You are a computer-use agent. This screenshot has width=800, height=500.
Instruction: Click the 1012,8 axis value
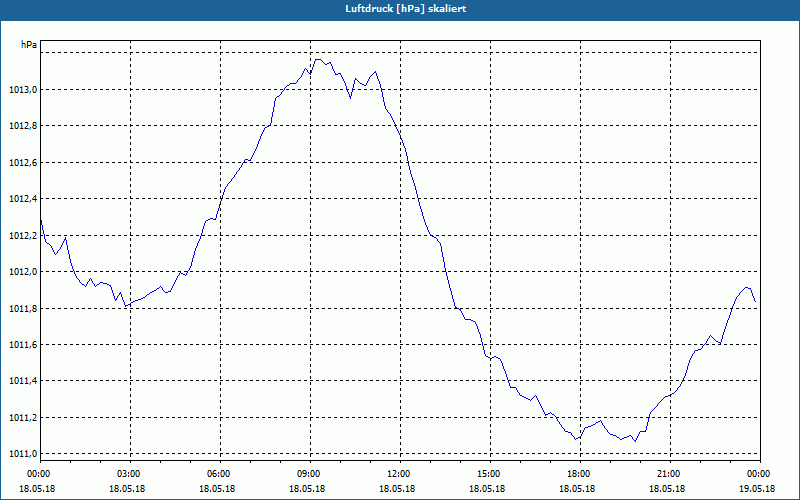point(23,126)
